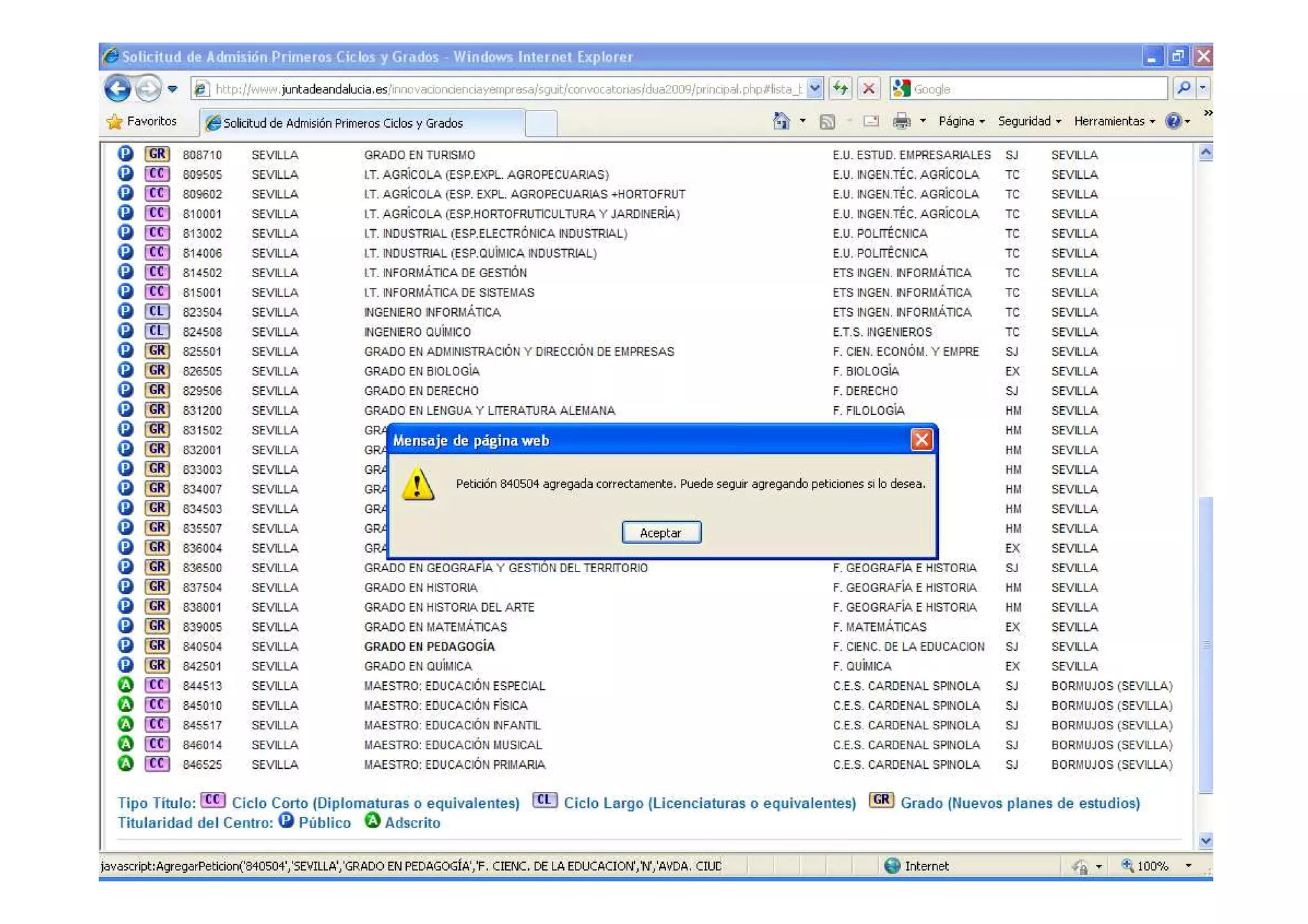This screenshot has height=924, width=1308.
Task: Click the page scrollbar down arrow
Action: point(1205,840)
